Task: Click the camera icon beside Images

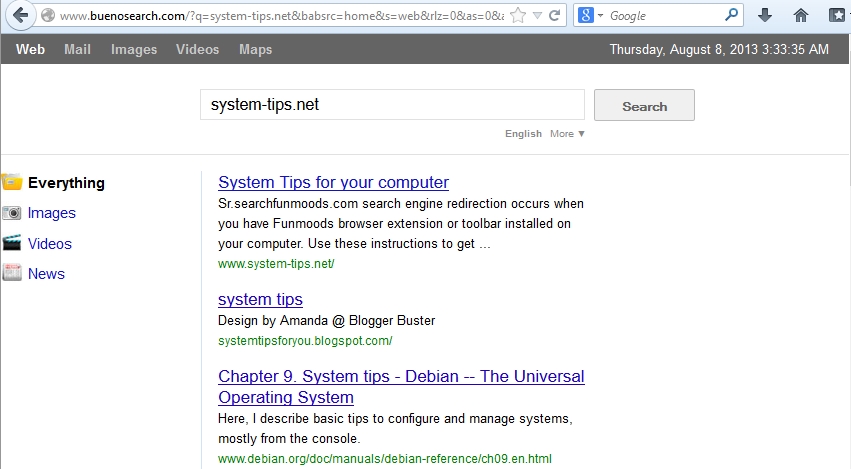Action: (12, 213)
